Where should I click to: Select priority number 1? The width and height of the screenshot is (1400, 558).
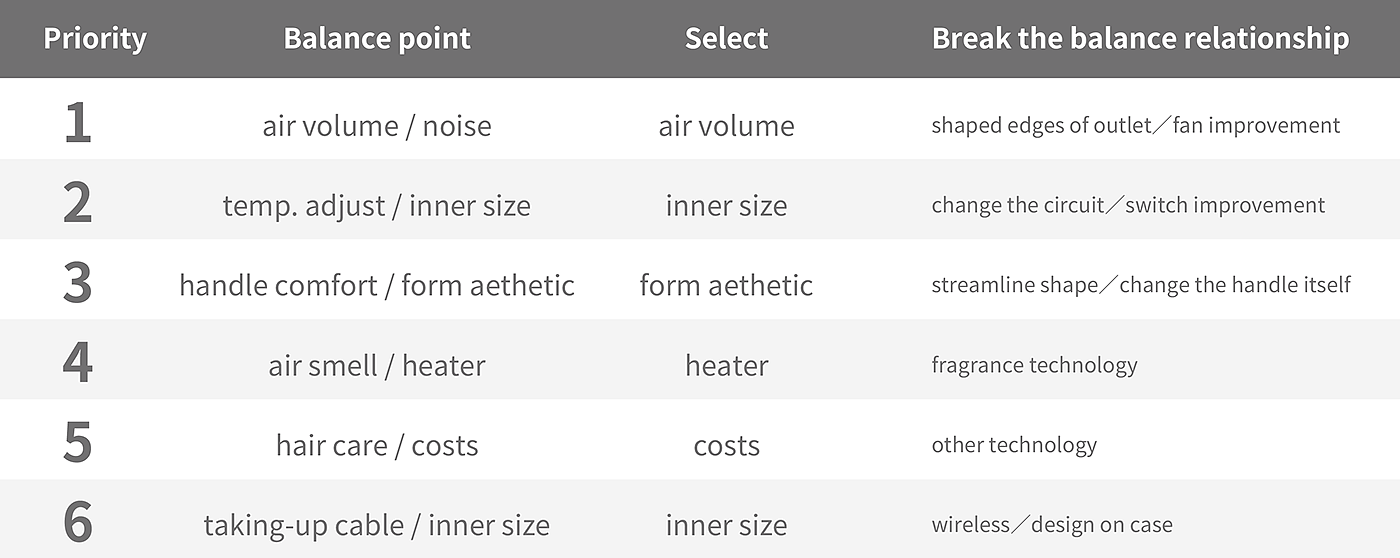77,125
